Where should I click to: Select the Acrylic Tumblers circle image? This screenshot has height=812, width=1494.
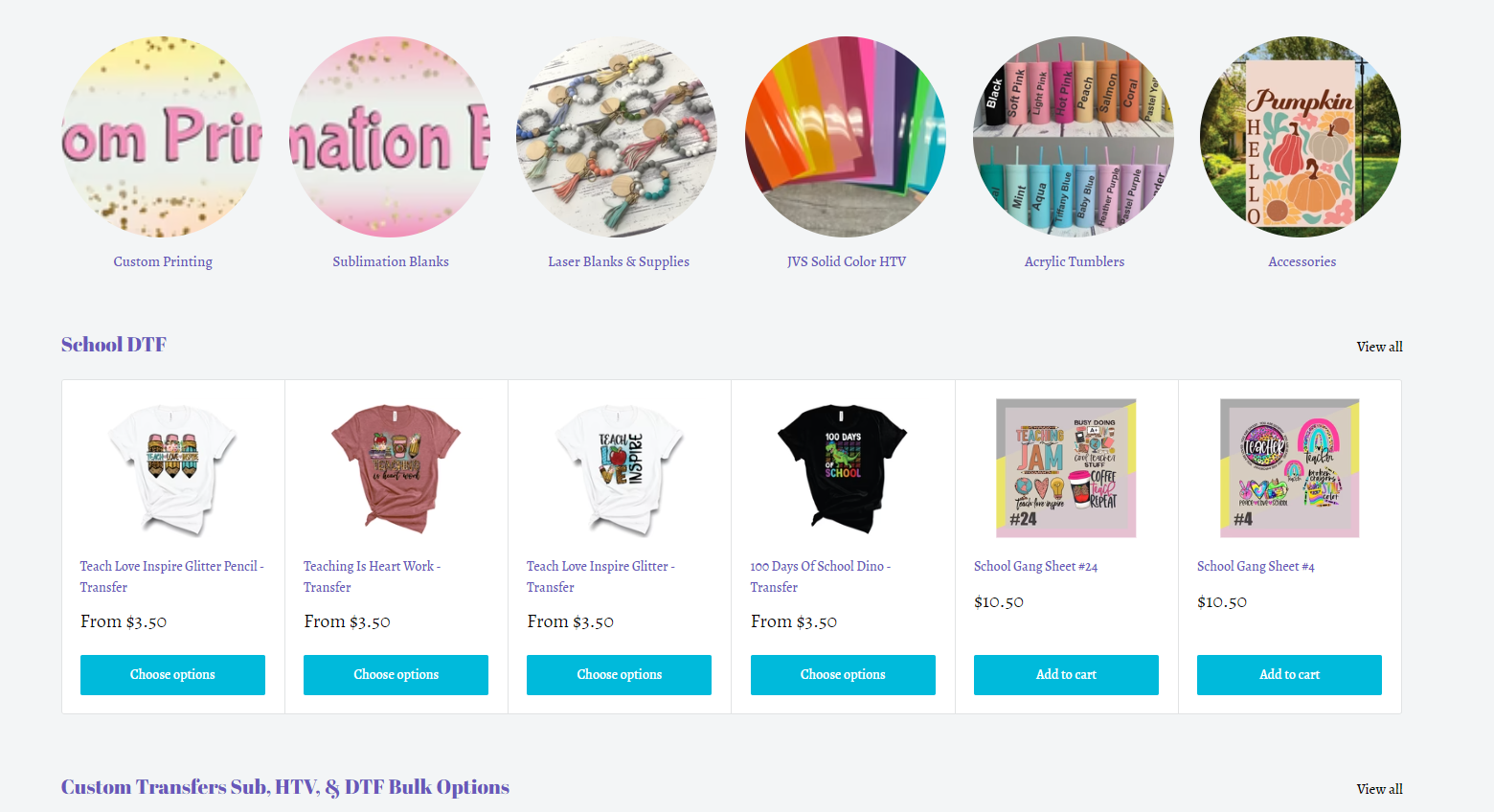tap(1074, 137)
